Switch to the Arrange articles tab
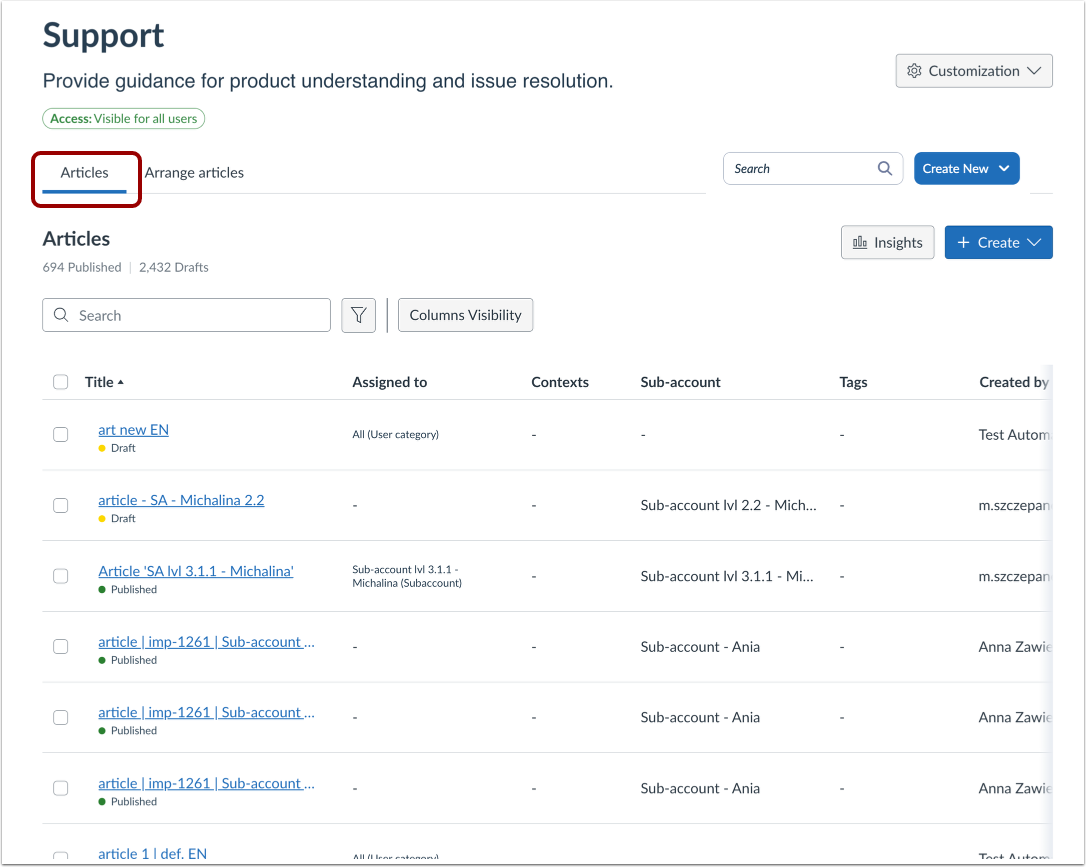Screen dimensions: 1086x867 click(194, 172)
